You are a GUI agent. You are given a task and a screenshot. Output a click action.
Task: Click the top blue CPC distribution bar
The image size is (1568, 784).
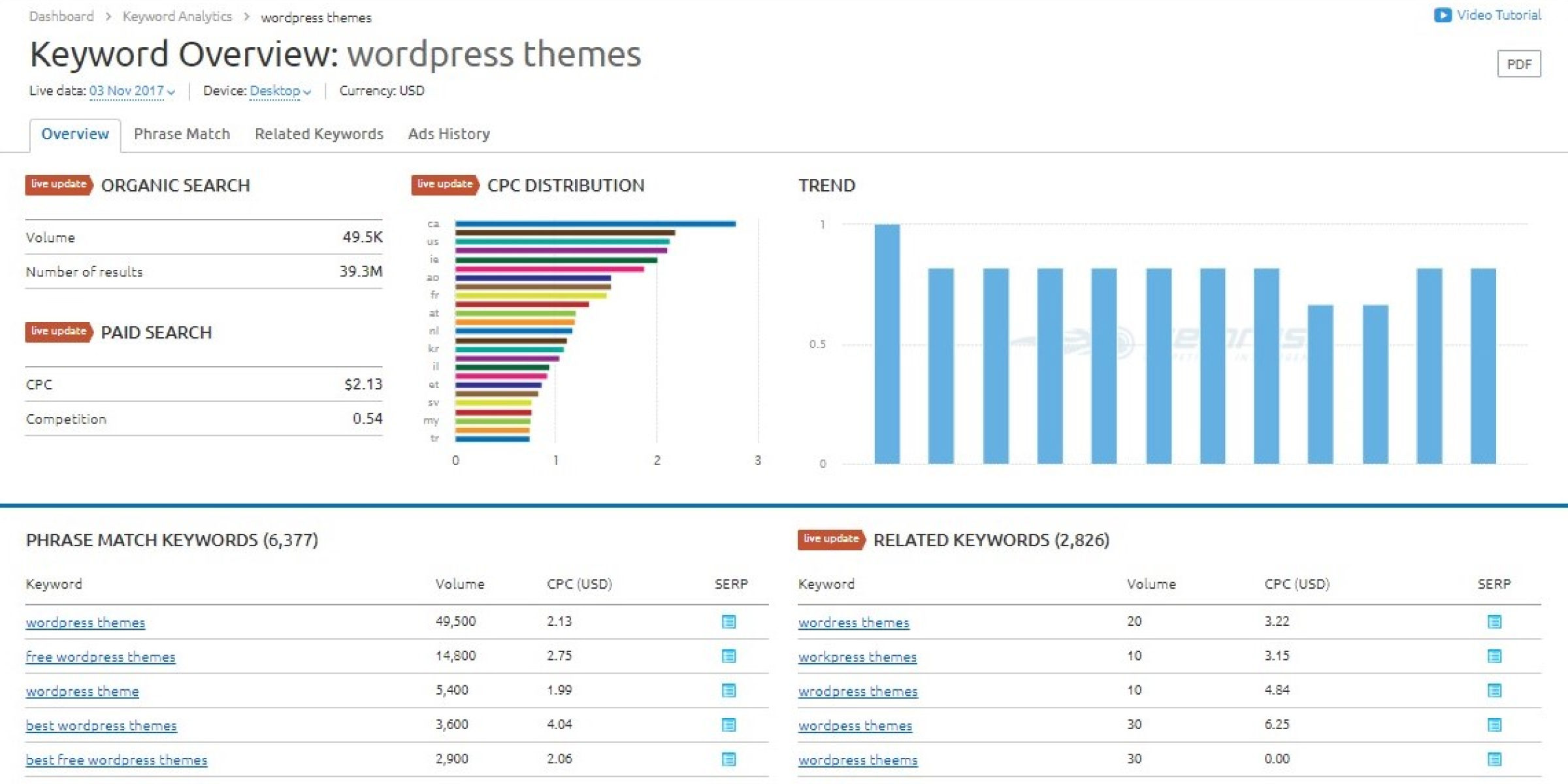[595, 224]
